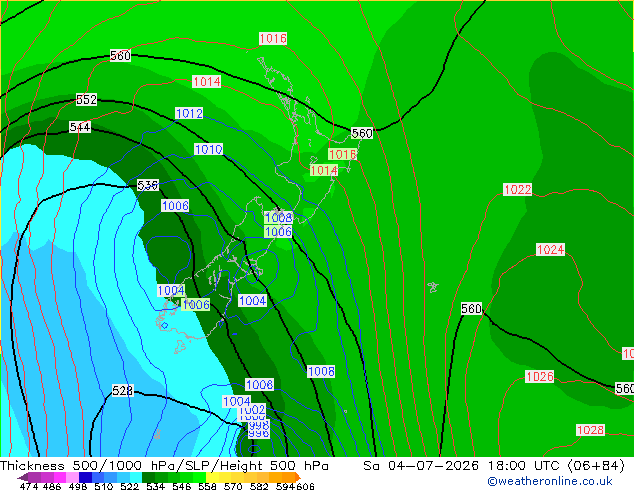This screenshot has width=634, height=490.
Task: Click the orange right arrow end of legend
Action: coord(298,477)
